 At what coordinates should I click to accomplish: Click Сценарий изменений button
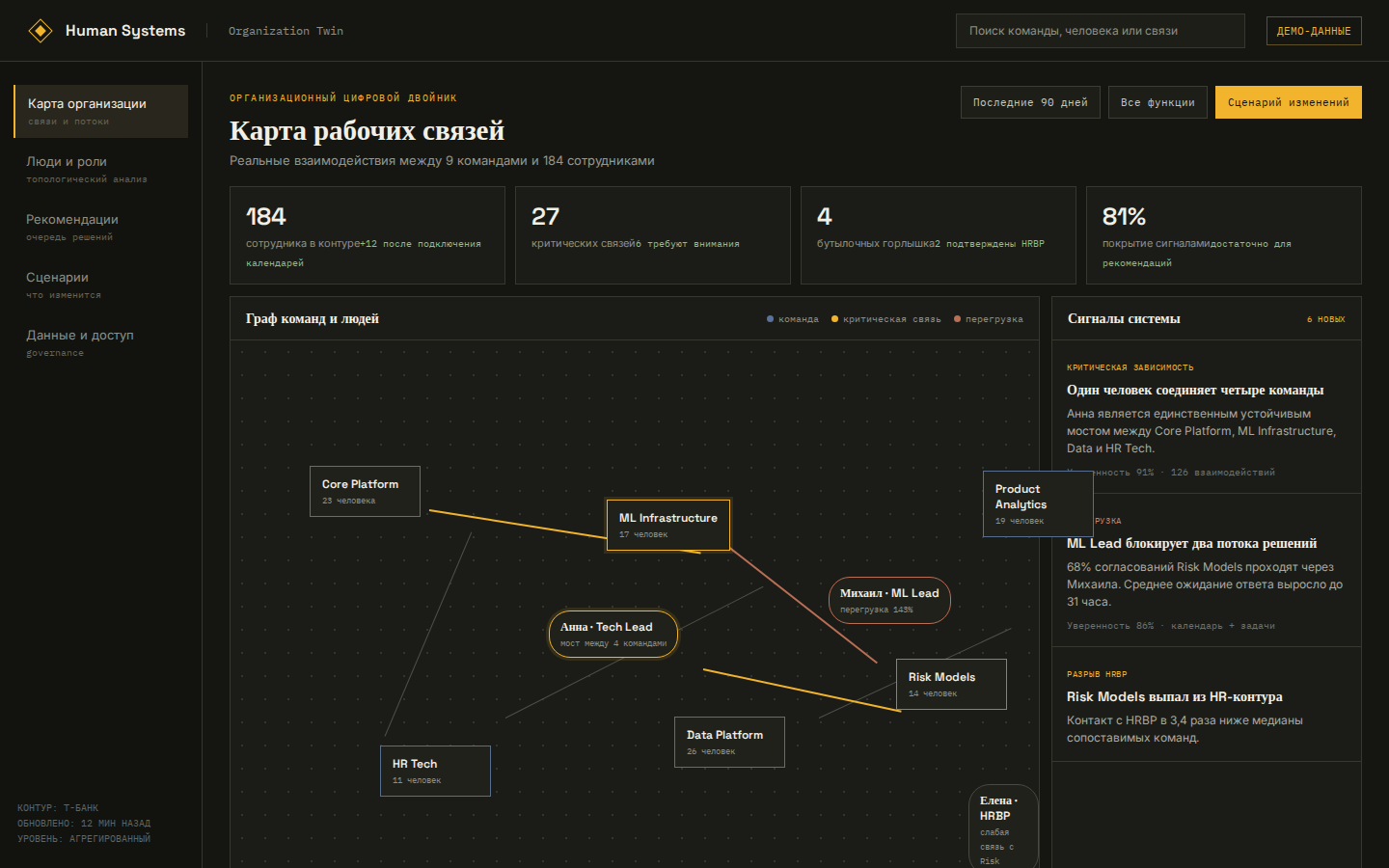click(x=1289, y=102)
